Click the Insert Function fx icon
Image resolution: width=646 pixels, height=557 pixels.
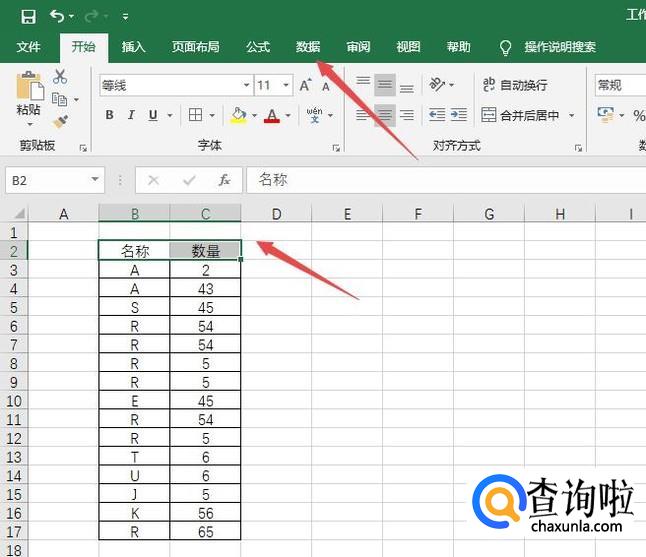pyautogui.click(x=225, y=180)
